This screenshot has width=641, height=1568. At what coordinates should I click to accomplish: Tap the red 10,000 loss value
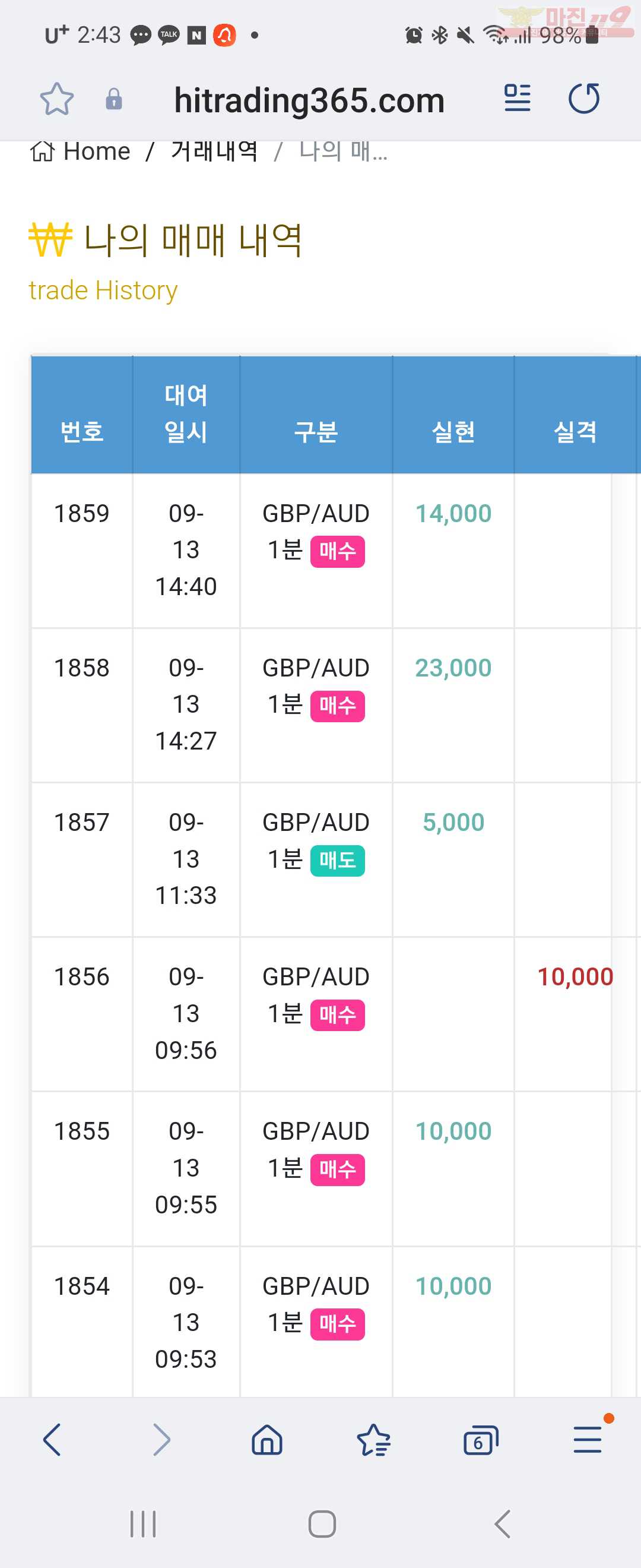point(575,977)
